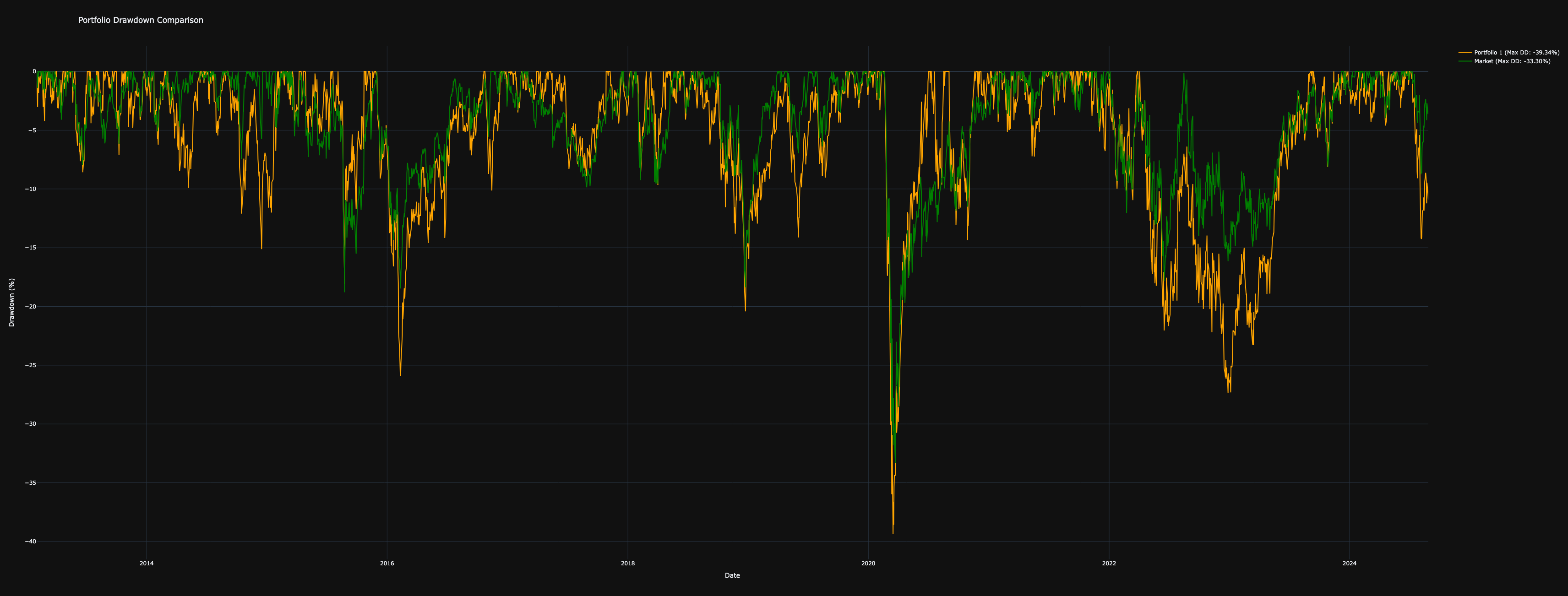Viewport: 1568px width, 596px height.
Task: Click the 2018 x-axis tick label
Action: 627,563
